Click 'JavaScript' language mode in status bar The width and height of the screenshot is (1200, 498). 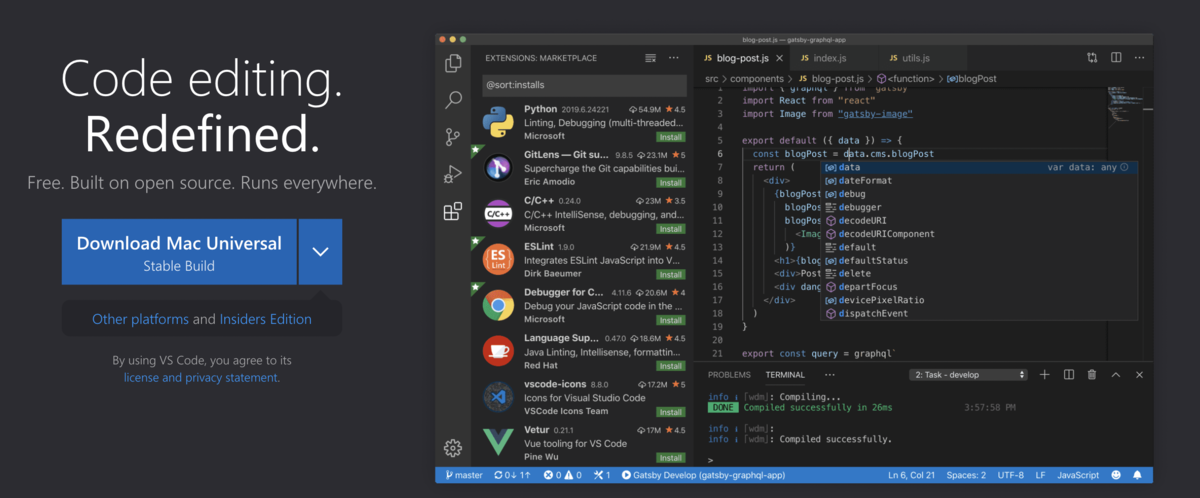point(1078,475)
